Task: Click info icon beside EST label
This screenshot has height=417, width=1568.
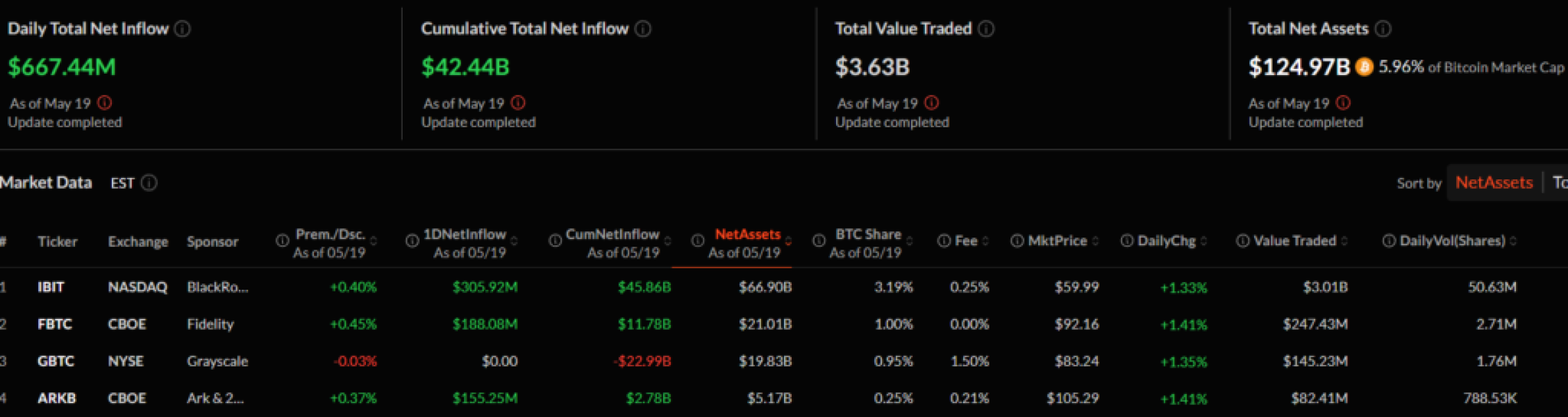Action: coord(149,183)
